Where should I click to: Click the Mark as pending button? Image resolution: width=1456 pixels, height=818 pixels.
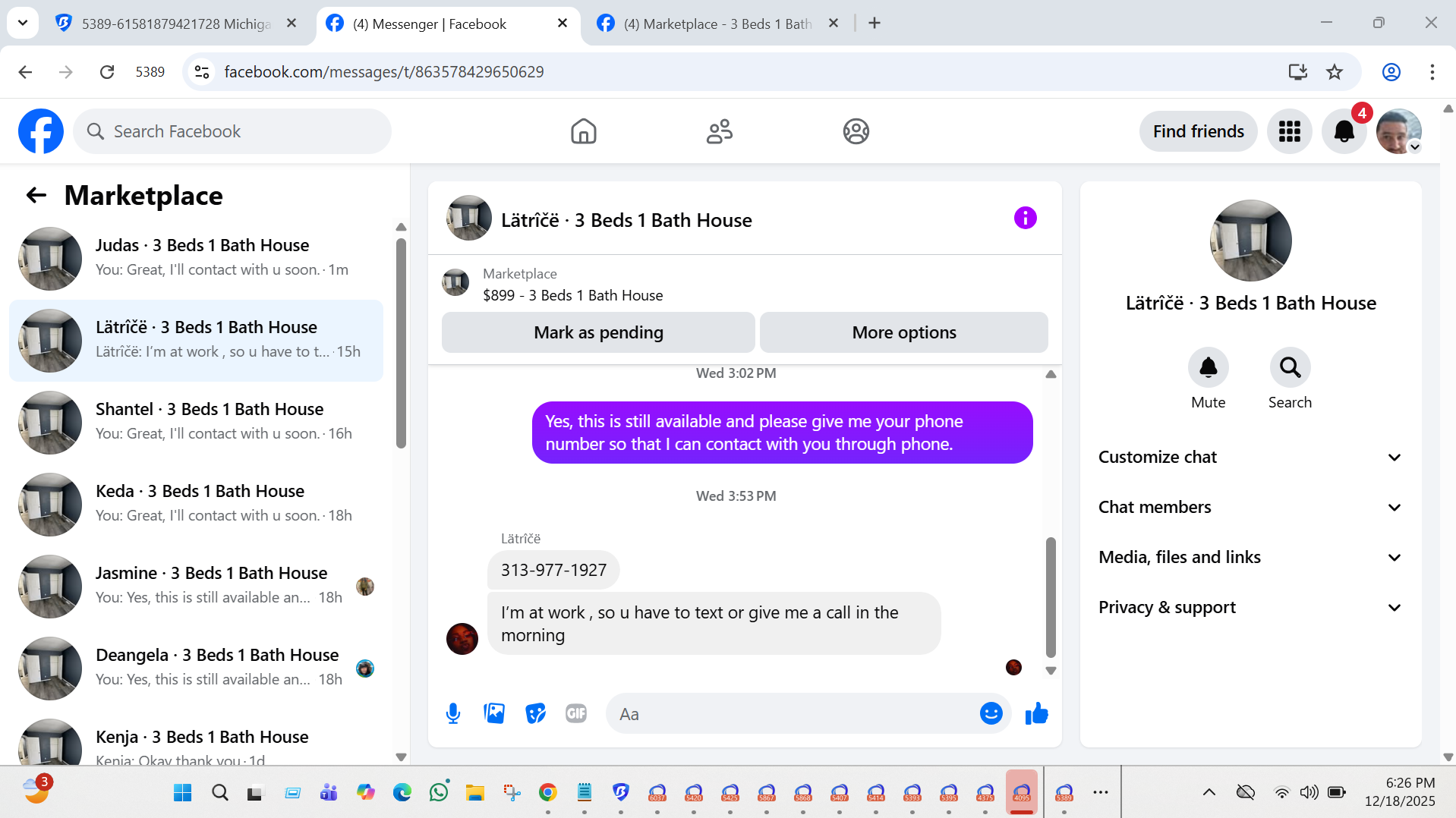click(598, 332)
